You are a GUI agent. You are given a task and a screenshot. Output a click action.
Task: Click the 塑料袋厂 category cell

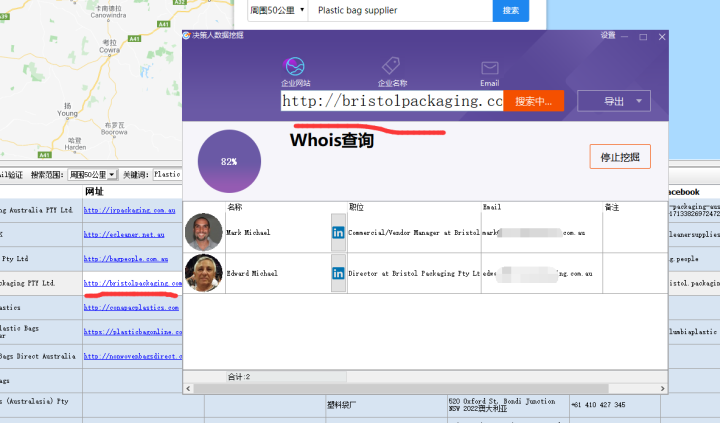340,405
